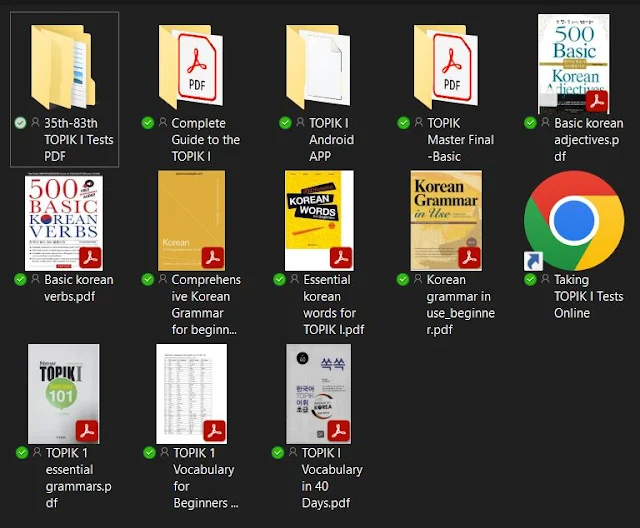Click sync checkmark beside TOPIK Master Final -Basic
Screen dimensions: 640x528
pos(403,123)
